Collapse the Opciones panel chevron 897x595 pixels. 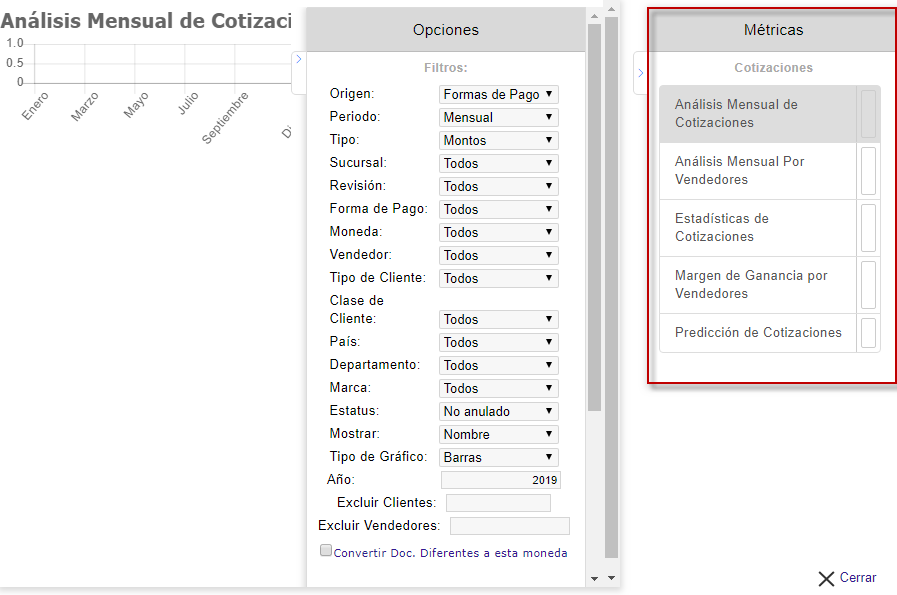click(298, 59)
